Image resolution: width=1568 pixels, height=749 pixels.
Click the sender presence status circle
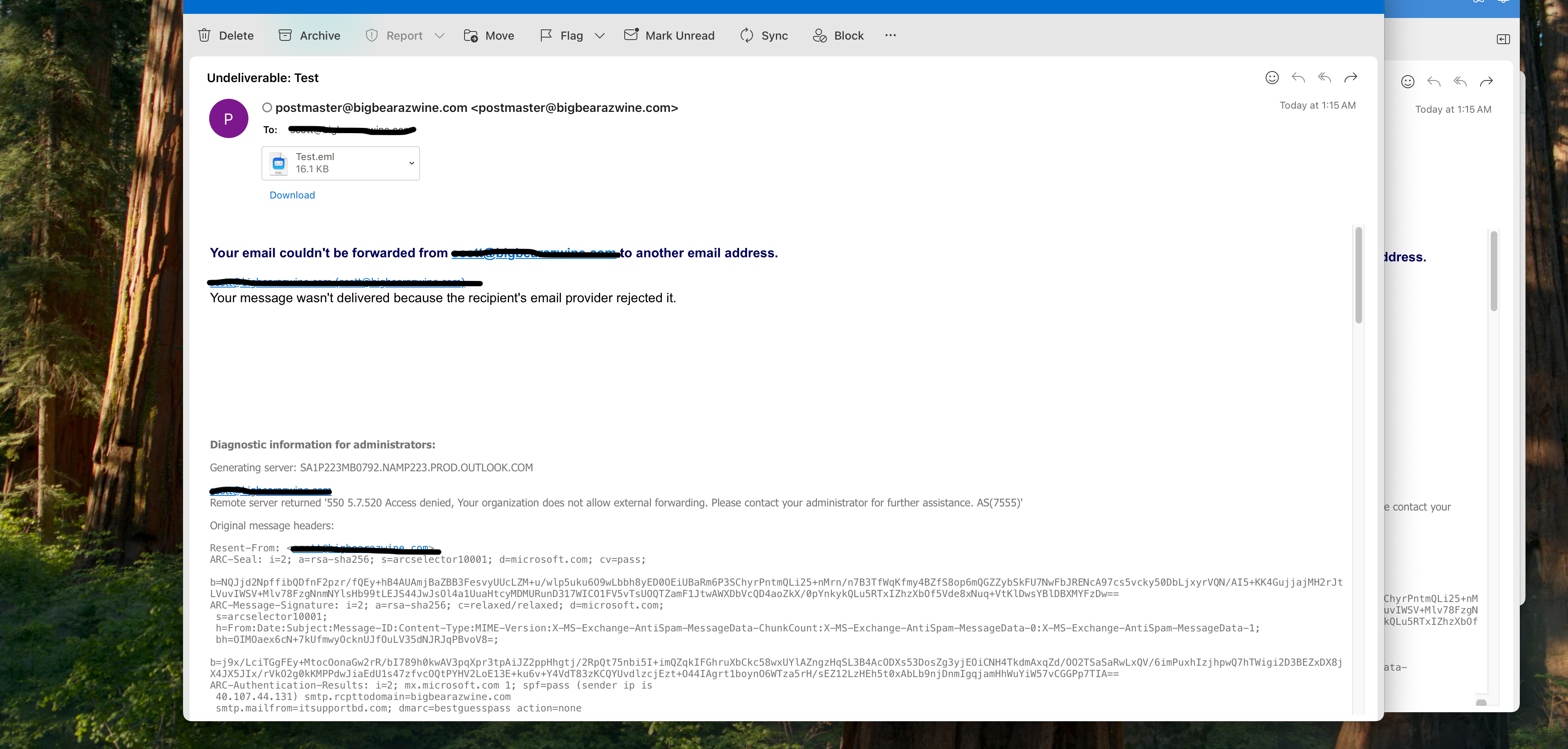pos(267,108)
